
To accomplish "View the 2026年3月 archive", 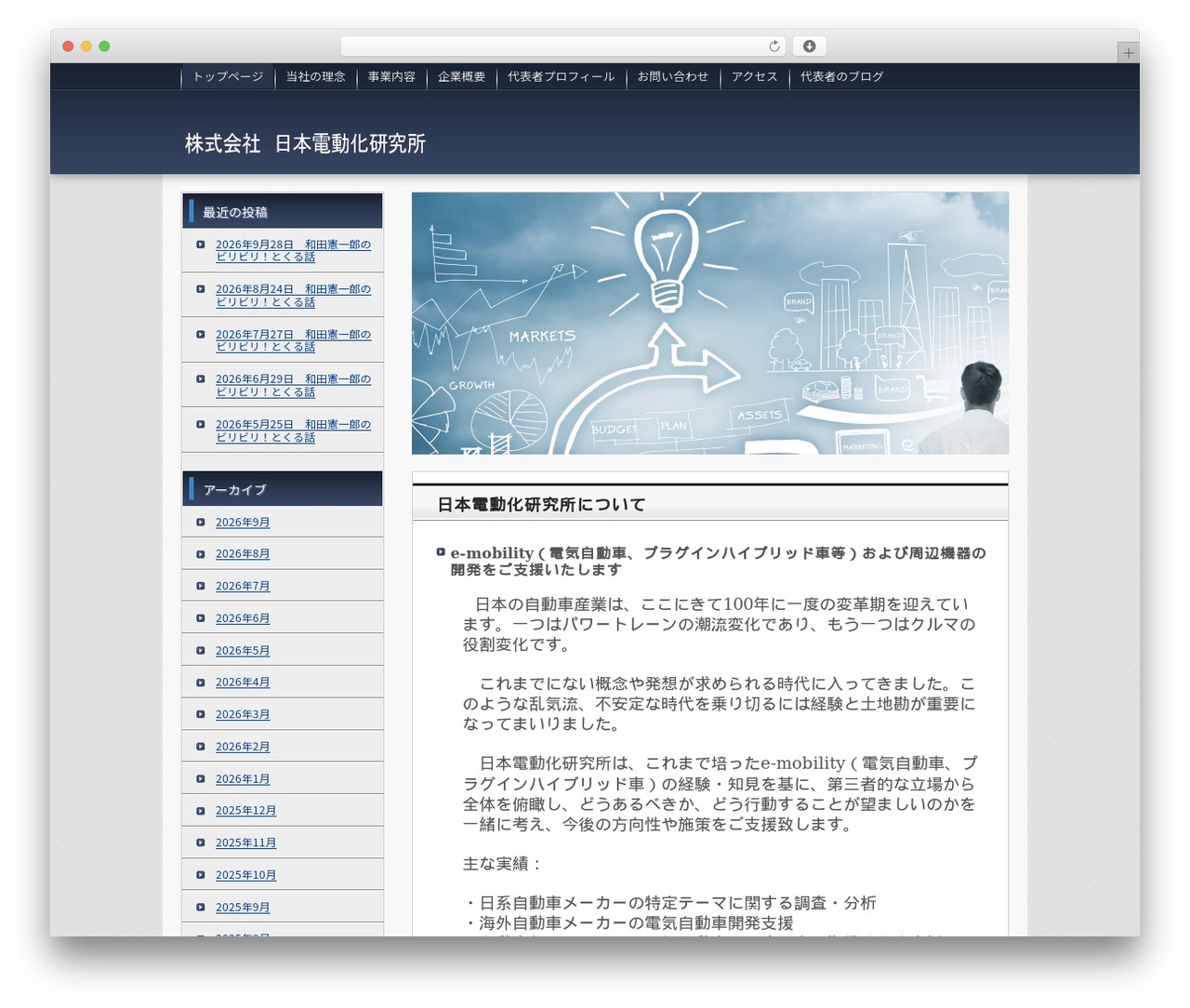I will (x=243, y=715).
